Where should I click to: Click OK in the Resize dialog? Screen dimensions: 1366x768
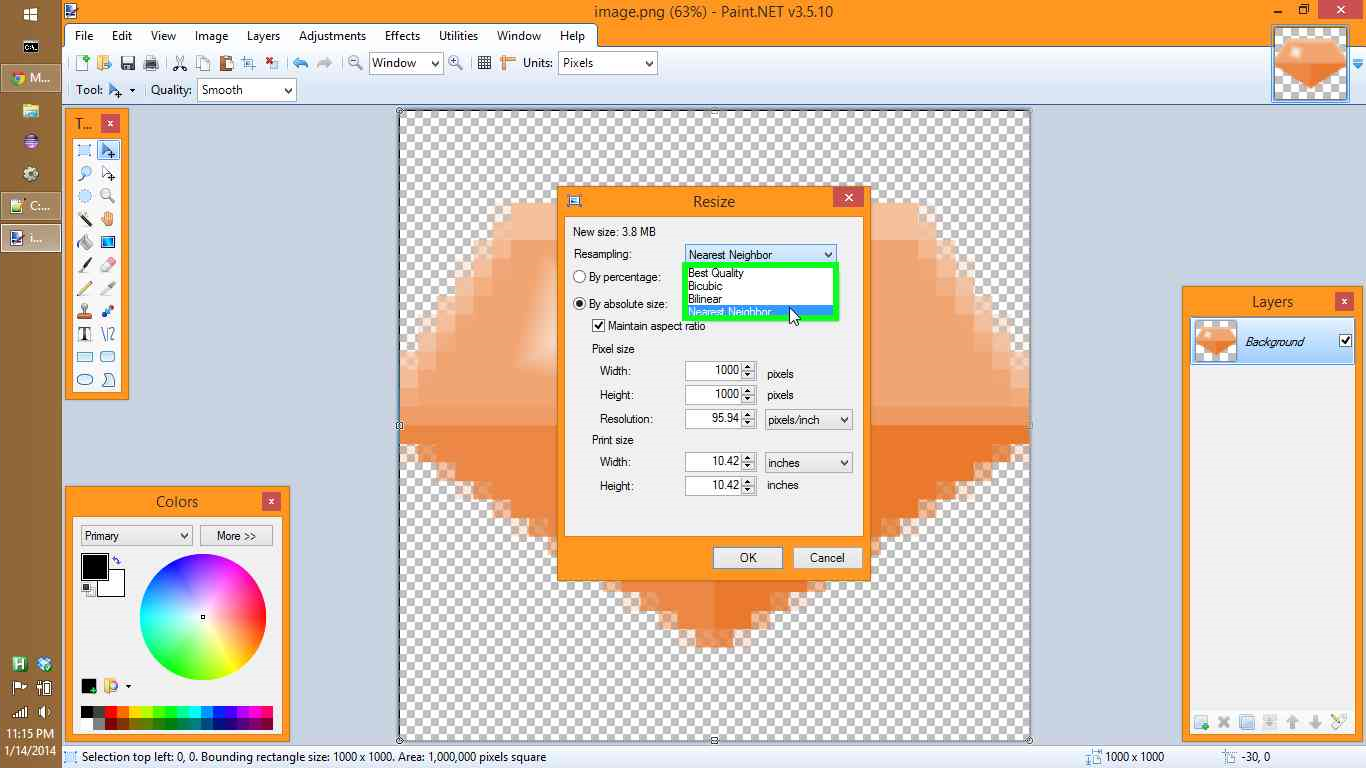[748, 558]
